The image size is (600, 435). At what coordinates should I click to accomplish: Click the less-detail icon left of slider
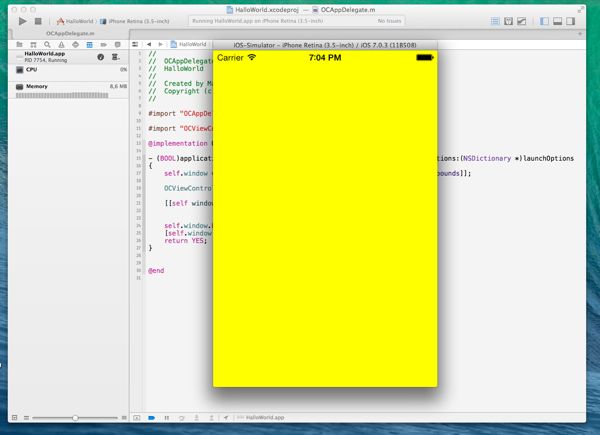[x=26, y=418]
